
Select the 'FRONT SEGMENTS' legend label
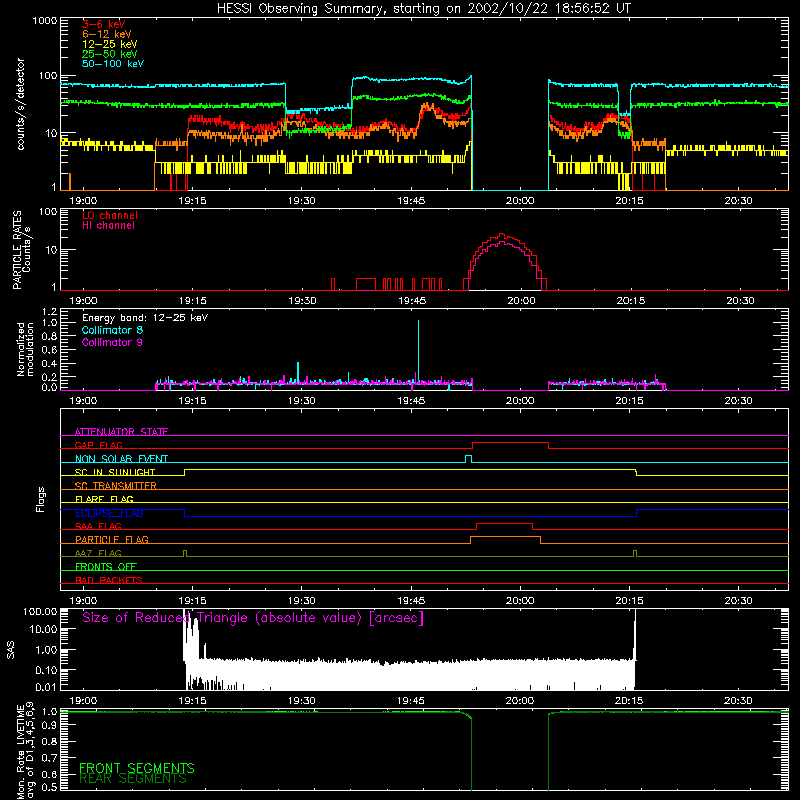pyautogui.click(x=137, y=768)
